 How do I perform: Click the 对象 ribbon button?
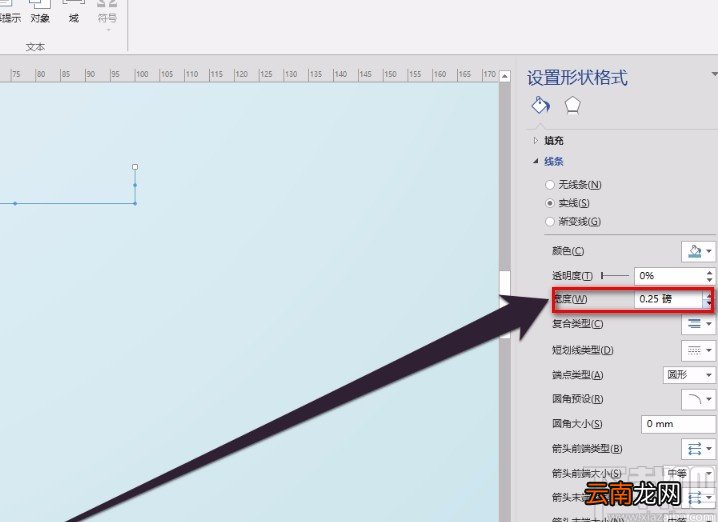[40, 12]
